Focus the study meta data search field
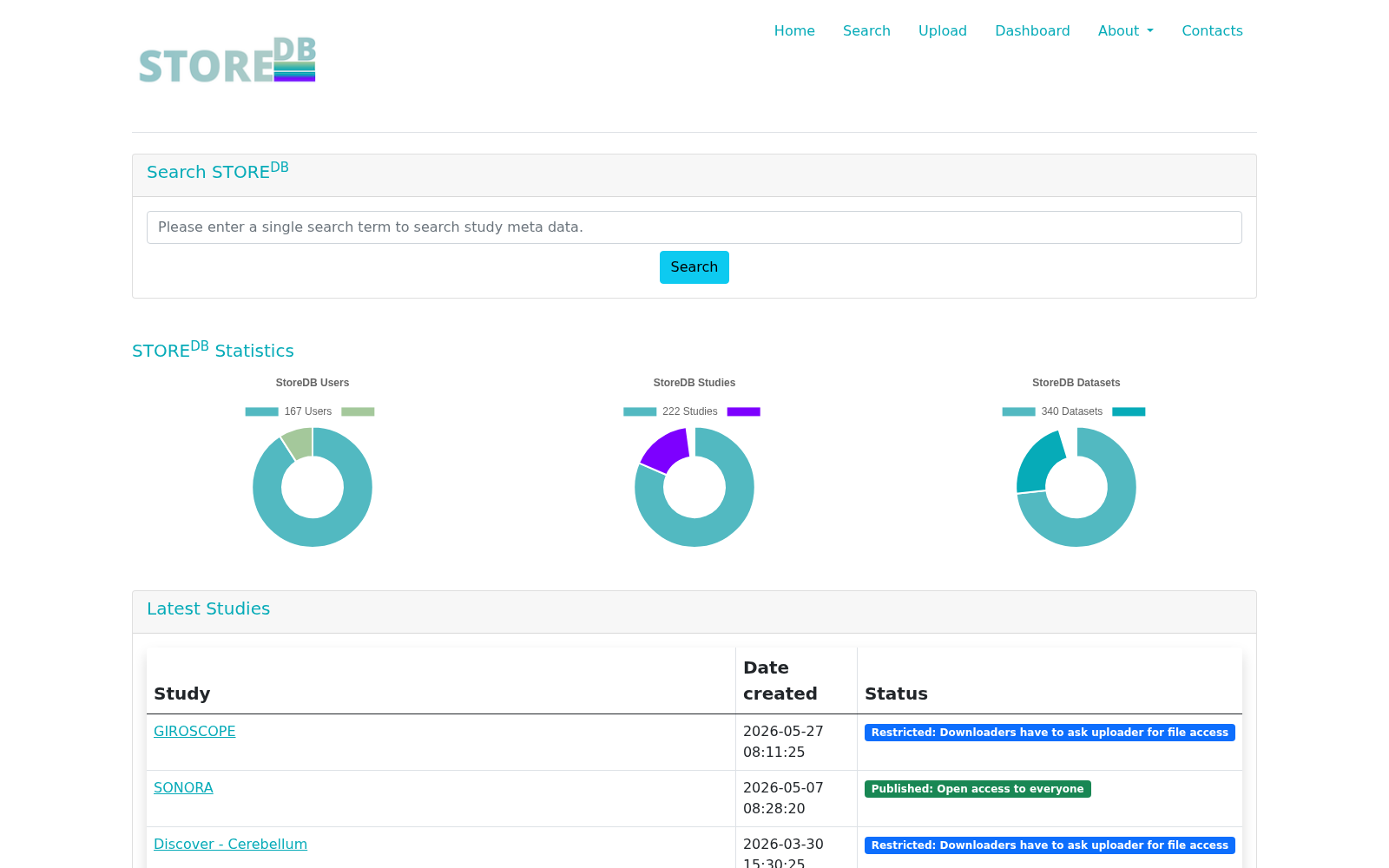Viewport: 1389px width, 868px height. pos(694,227)
